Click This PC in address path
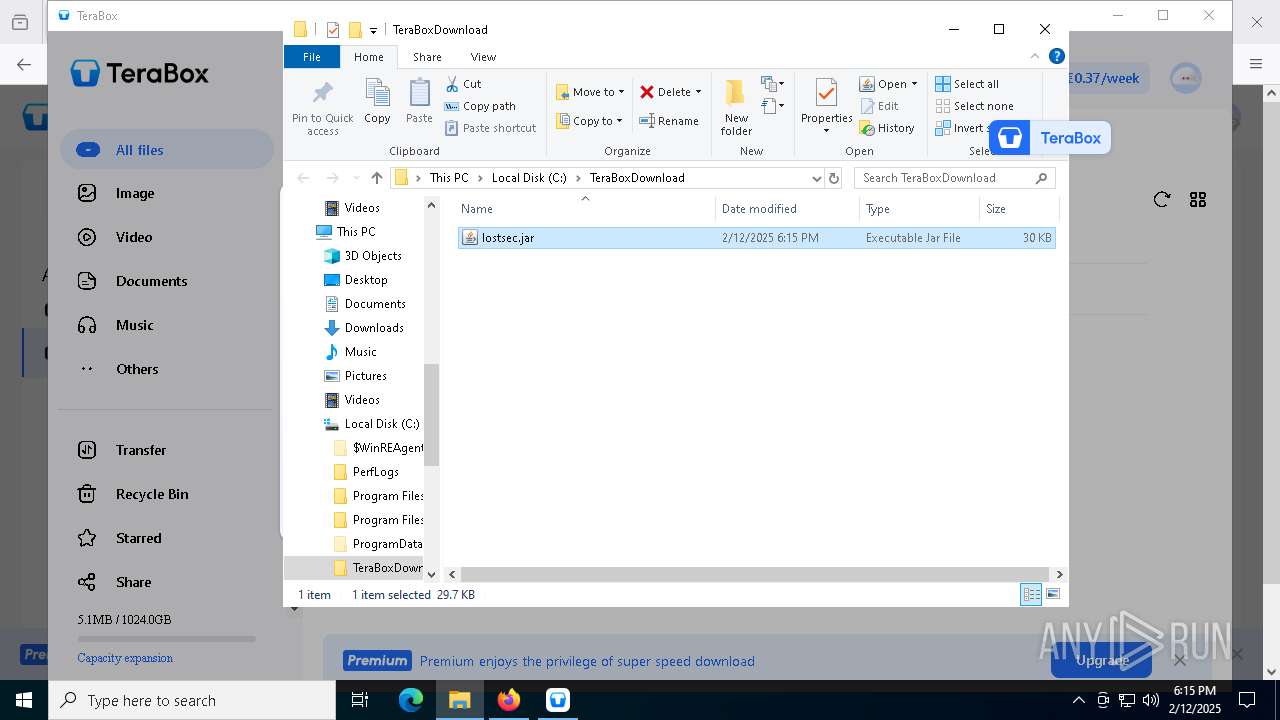The width and height of the screenshot is (1280, 720). click(448, 178)
